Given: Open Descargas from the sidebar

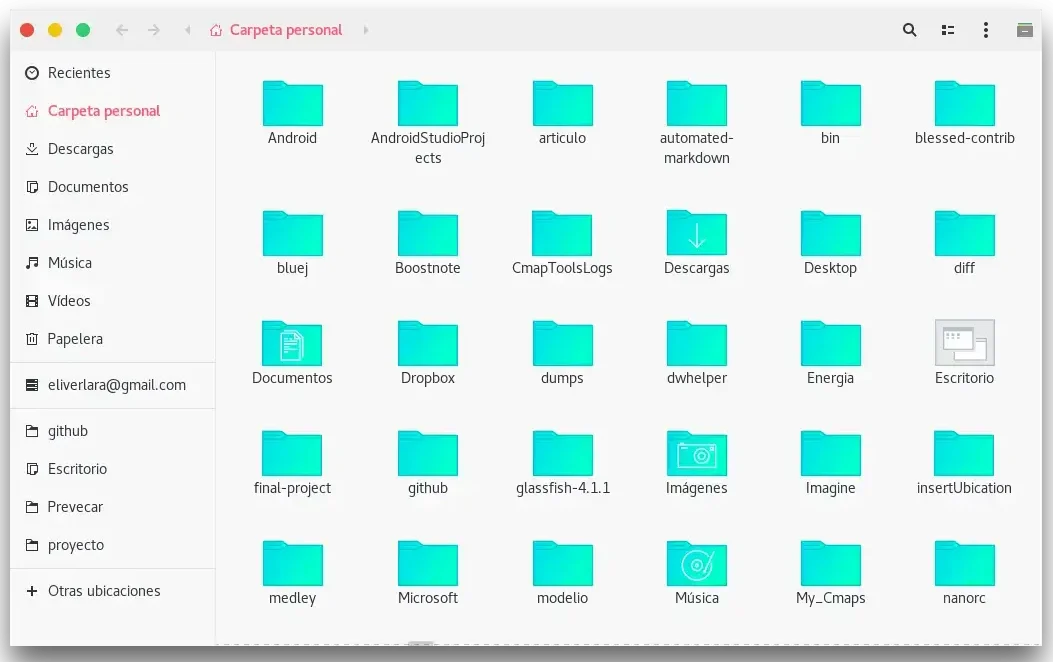Looking at the screenshot, I should point(81,148).
